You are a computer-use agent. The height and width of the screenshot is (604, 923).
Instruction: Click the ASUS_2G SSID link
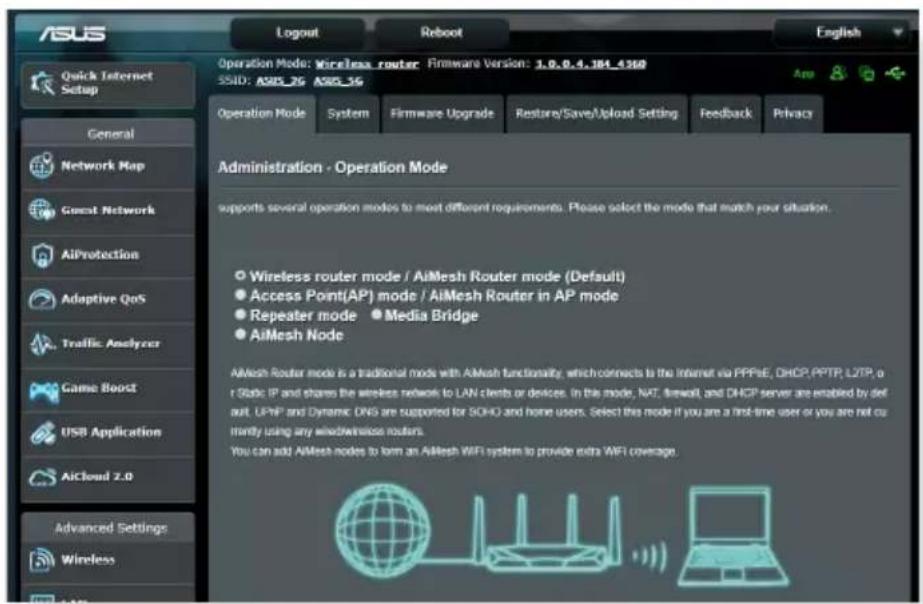tap(280, 81)
